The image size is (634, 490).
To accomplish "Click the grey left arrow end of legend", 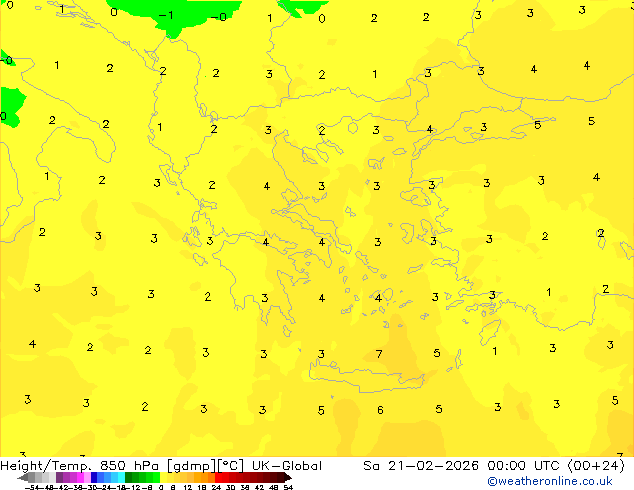I will coord(23,477).
